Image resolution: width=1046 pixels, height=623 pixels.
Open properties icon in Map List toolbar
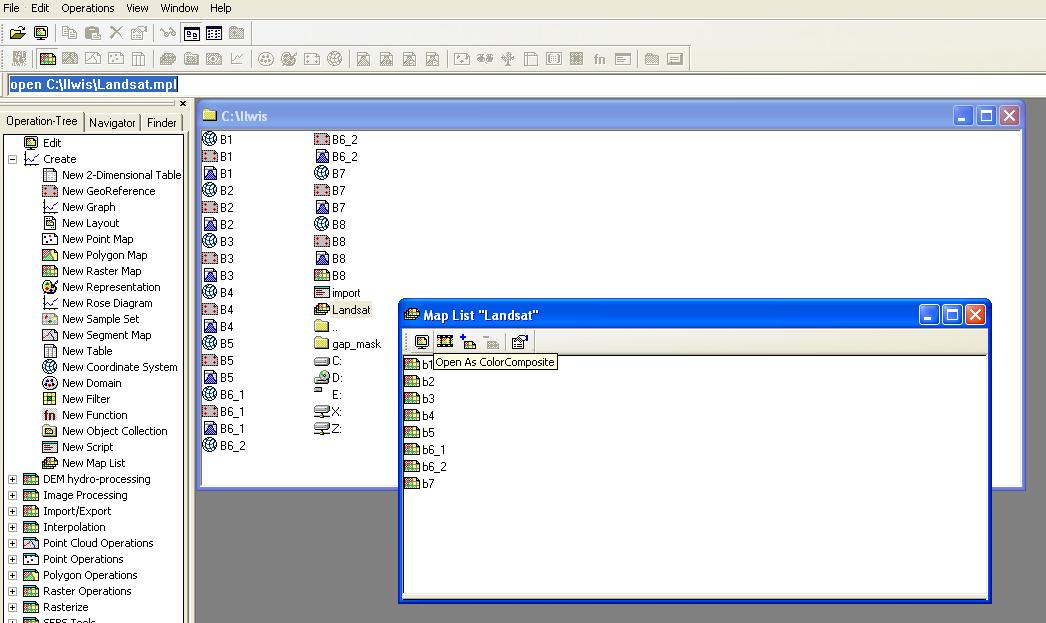pyautogui.click(x=519, y=342)
